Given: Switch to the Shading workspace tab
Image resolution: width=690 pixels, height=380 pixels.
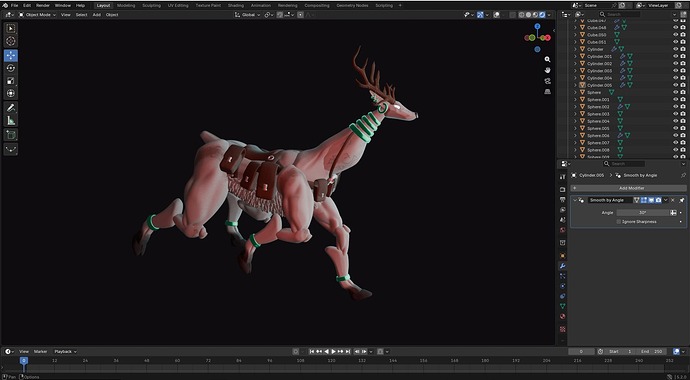Looking at the screenshot, I should pyautogui.click(x=236, y=5).
